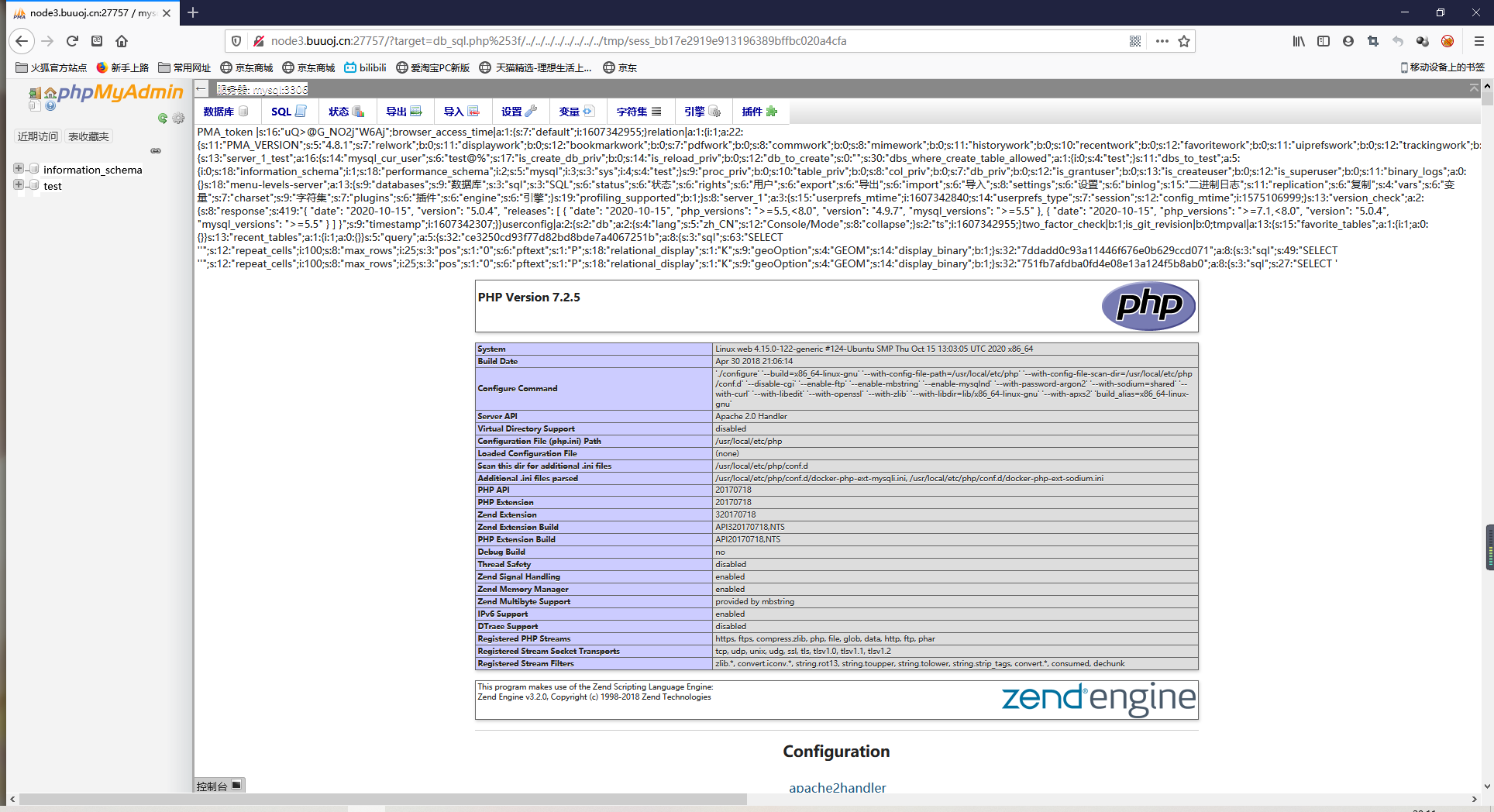This screenshot has height=812, width=1494.
Task: Open Firefox account icon
Action: pyautogui.click(x=1348, y=41)
